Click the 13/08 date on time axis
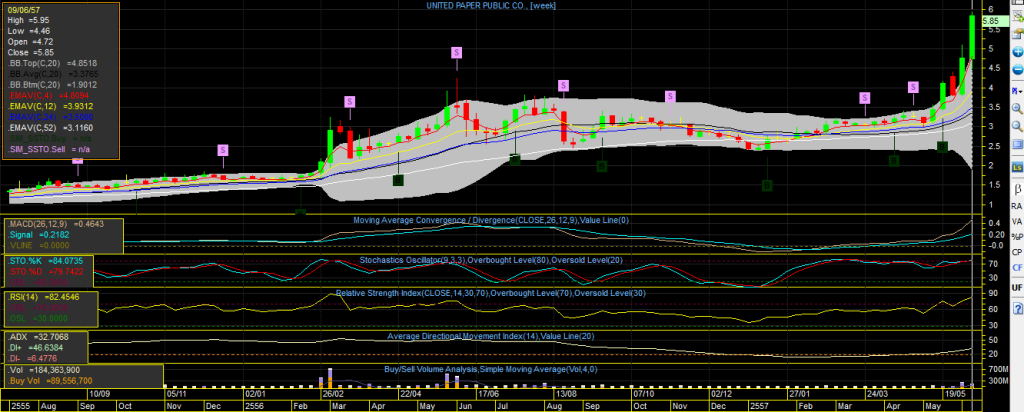The image size is (1024, 412). click(566, 394)
